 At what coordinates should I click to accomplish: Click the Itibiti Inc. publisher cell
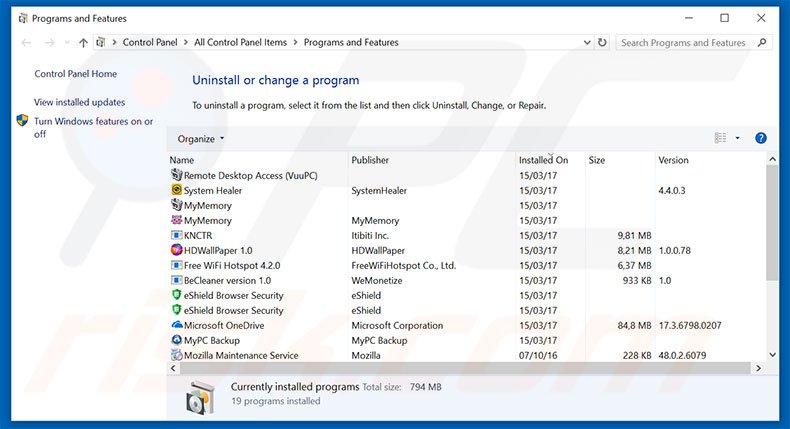(x=370, y=235)
